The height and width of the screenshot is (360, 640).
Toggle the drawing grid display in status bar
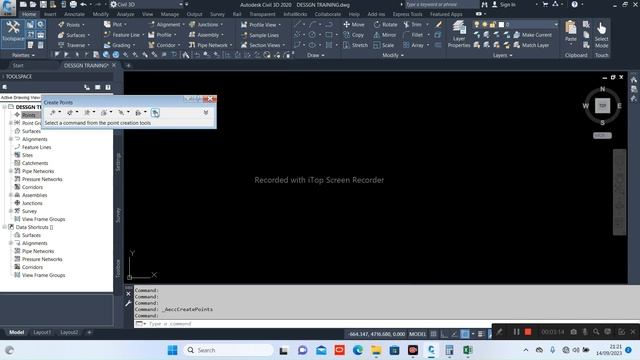pyautogui.click(x=433, y=334)
